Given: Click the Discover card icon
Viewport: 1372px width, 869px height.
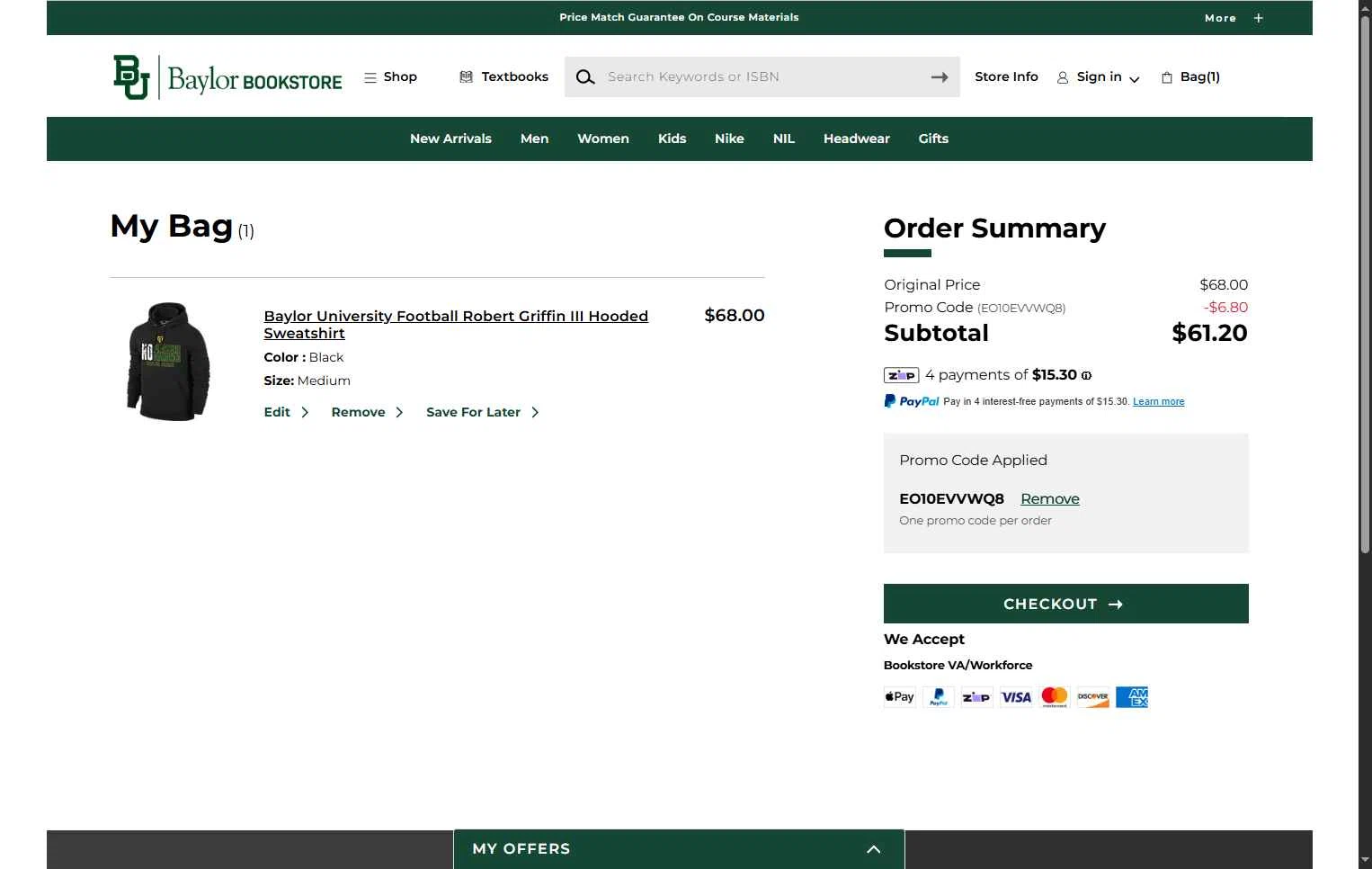Looking at the screenshot, I should coord(1093,697).
